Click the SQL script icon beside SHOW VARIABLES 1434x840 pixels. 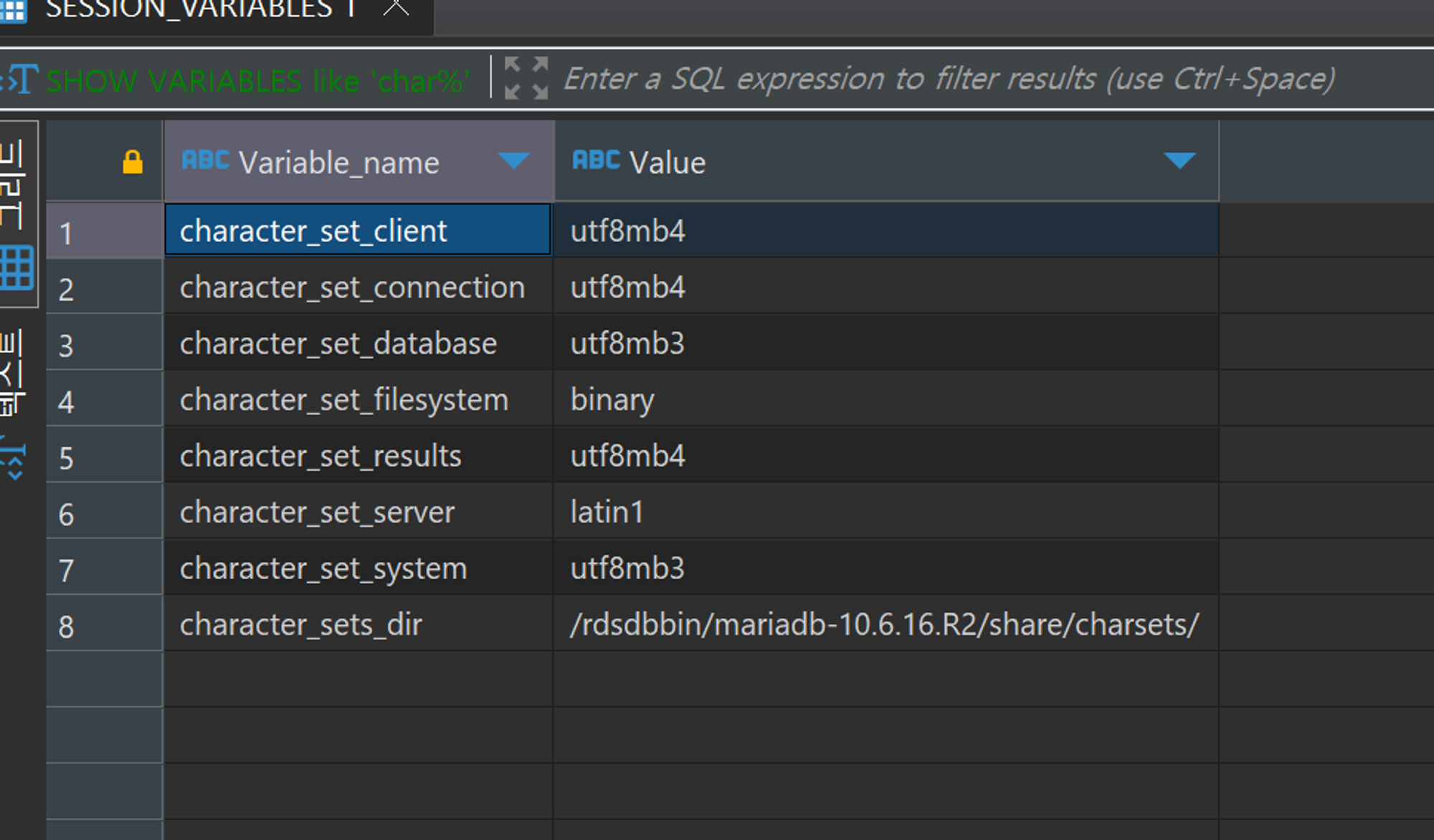20,79
